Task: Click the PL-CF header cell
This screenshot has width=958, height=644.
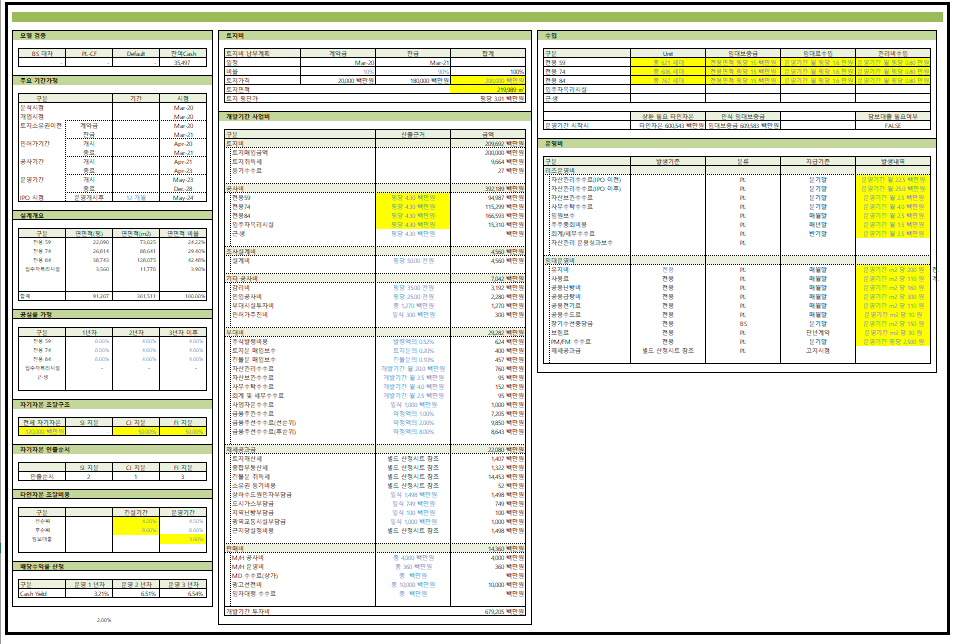Action: (89, 54)
